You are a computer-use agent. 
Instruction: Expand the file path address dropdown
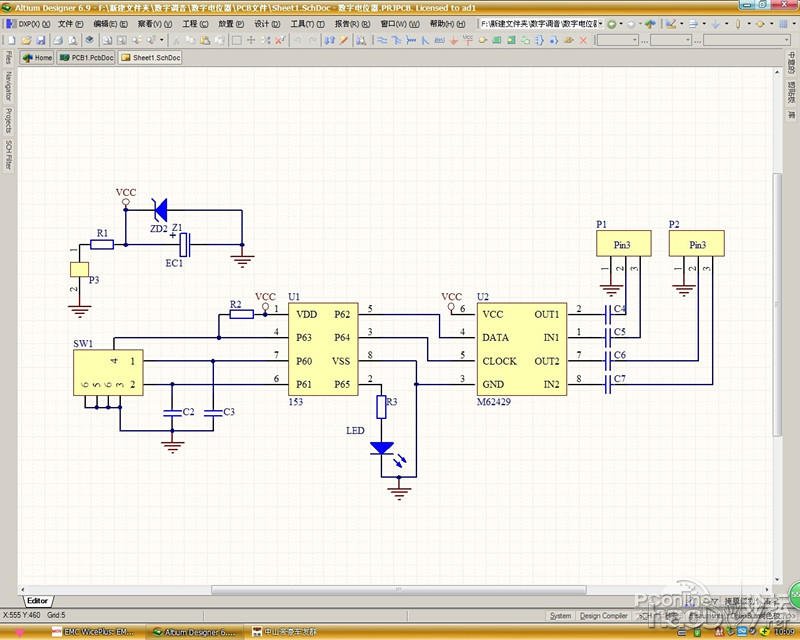[x=599, y=23]
